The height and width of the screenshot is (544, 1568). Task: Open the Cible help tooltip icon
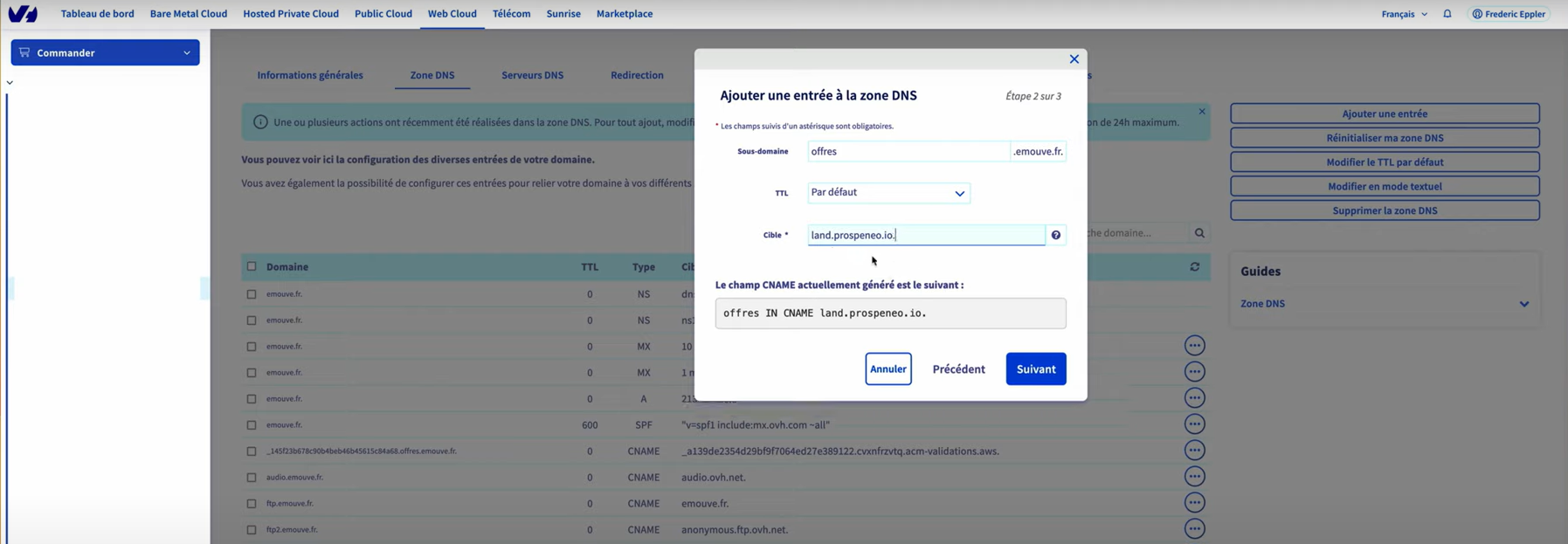[1056, 235]
